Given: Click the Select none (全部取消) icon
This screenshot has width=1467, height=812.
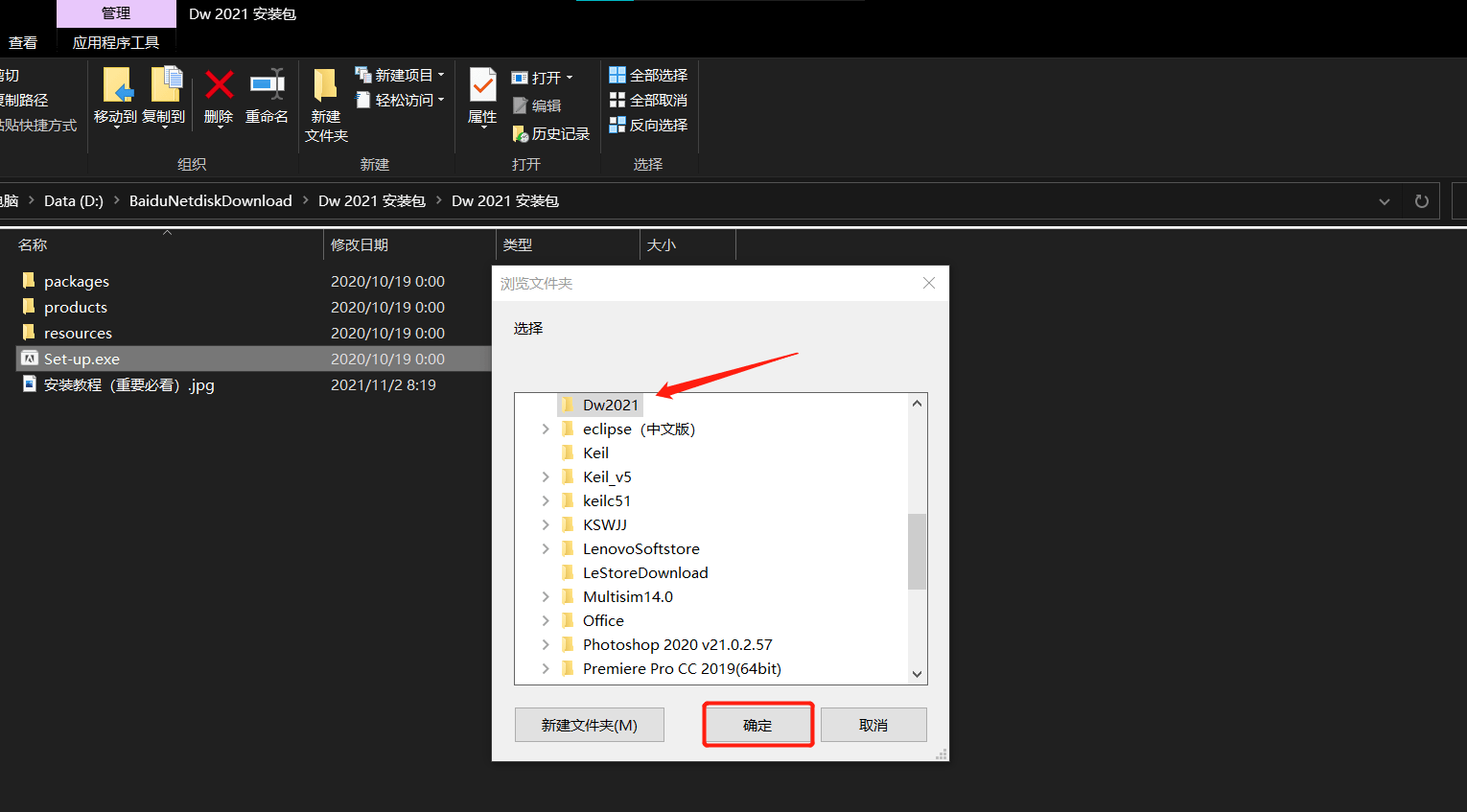Looking at the screenshot, I should (617, 100).
